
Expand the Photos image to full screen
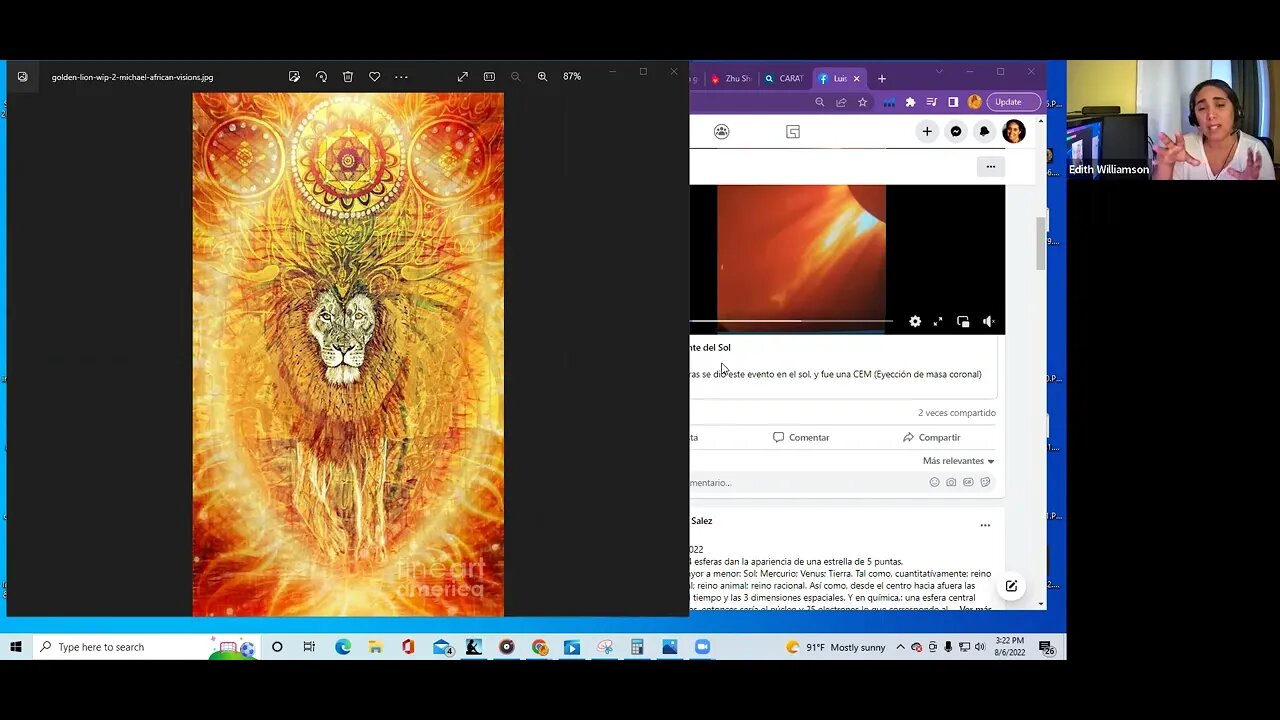462,76
